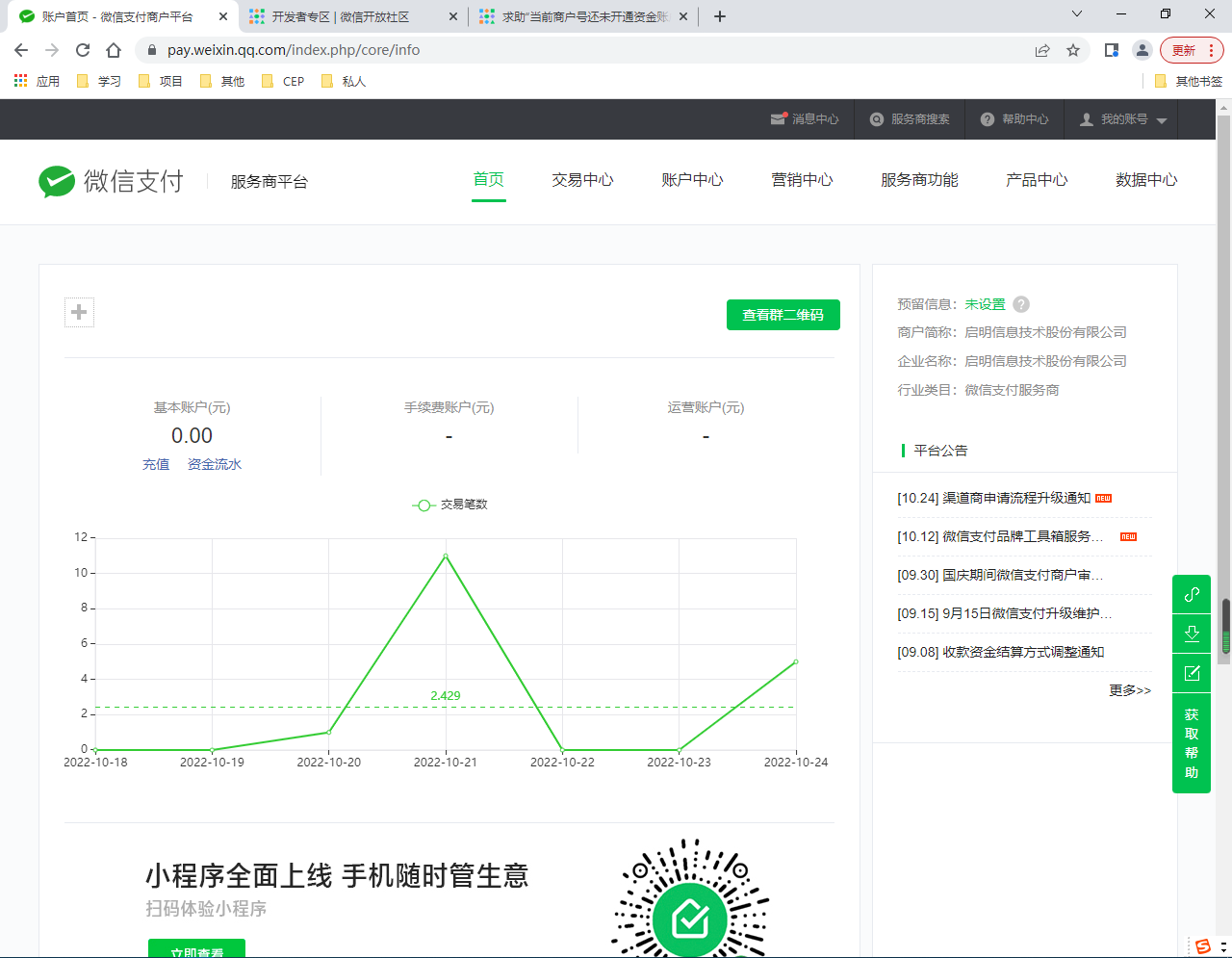Click the chart data point for 2022-10-24
This screenshot has height=958, width=1232.
(x=796, y=661)
